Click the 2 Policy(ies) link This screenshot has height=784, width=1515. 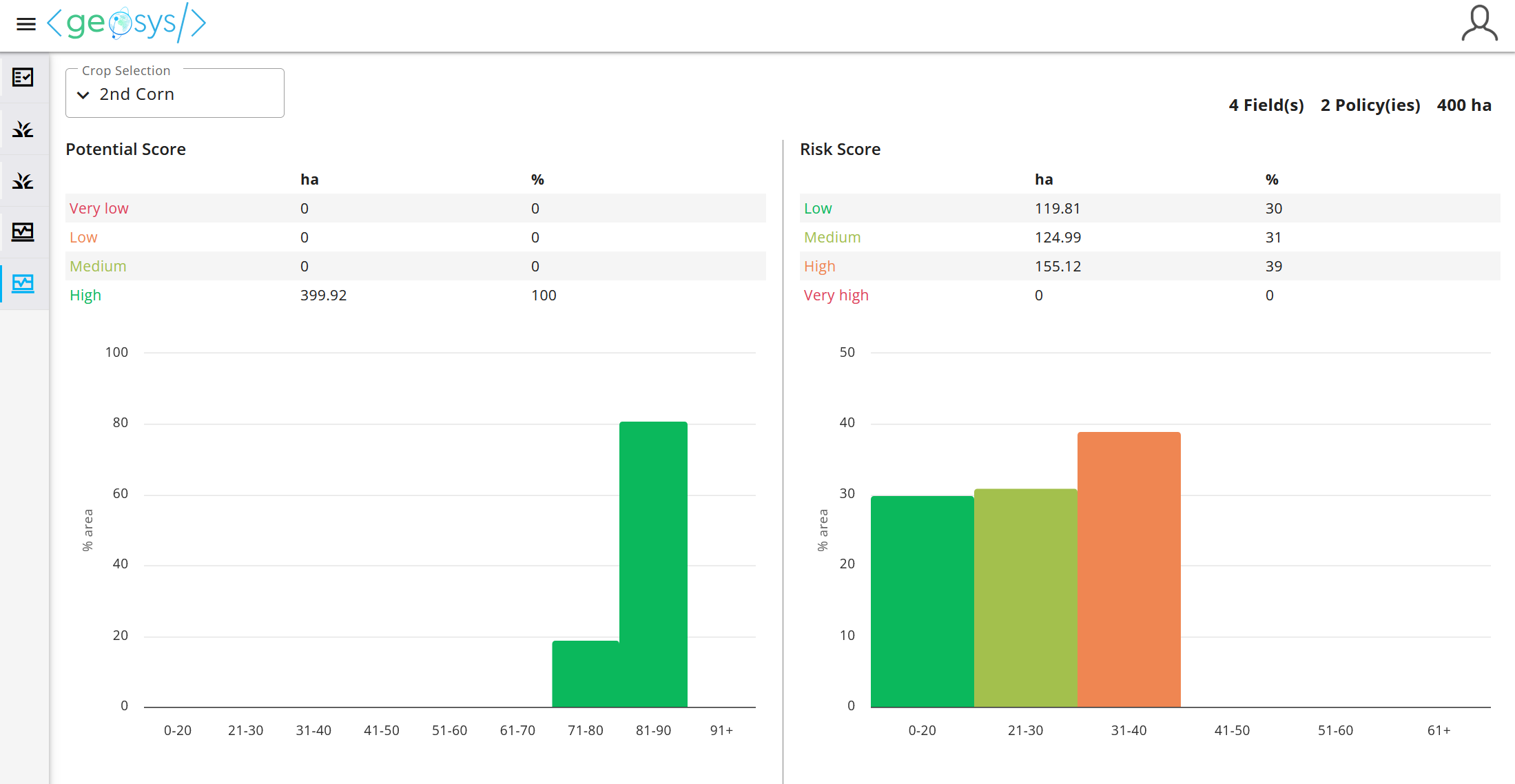1370,105
